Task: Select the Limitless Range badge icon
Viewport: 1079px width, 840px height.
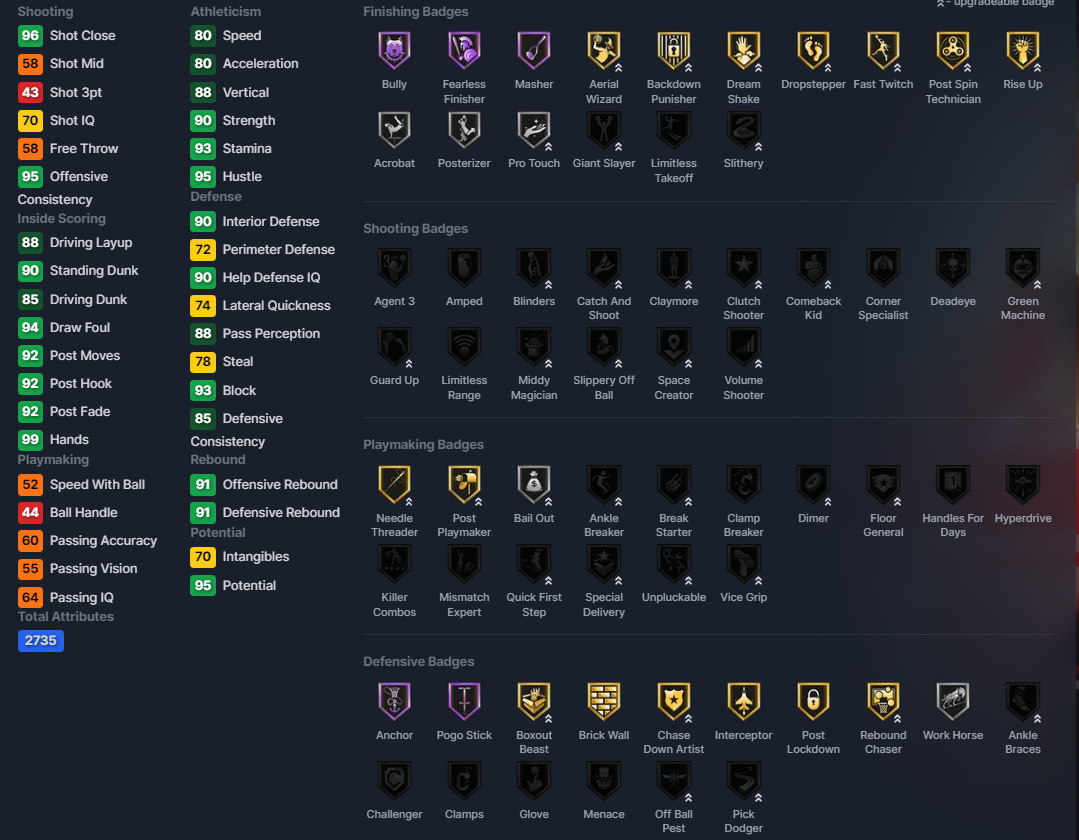Action: 464,346
